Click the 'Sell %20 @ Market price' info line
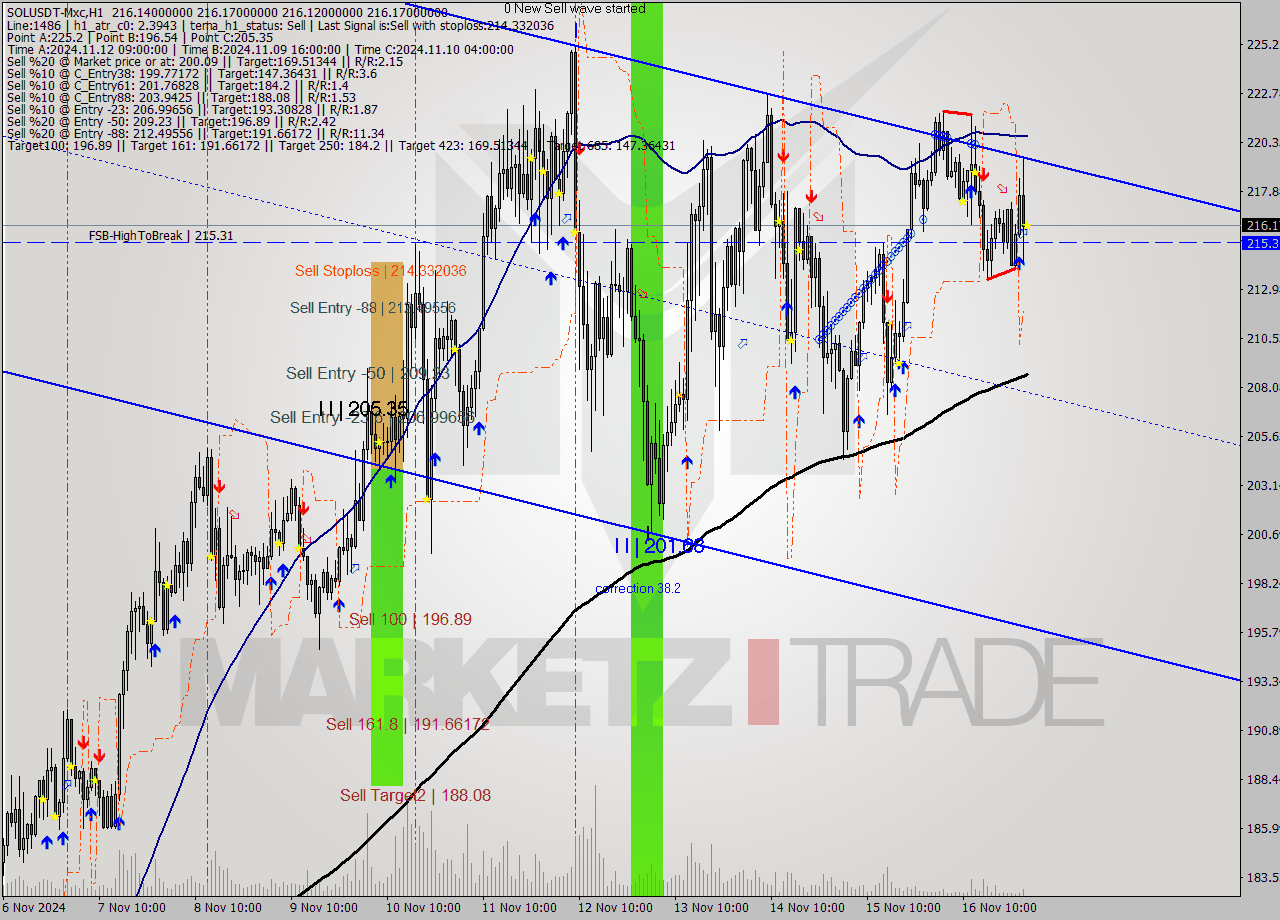This screenshot has height=920, width=1280. tap(204, 61)
